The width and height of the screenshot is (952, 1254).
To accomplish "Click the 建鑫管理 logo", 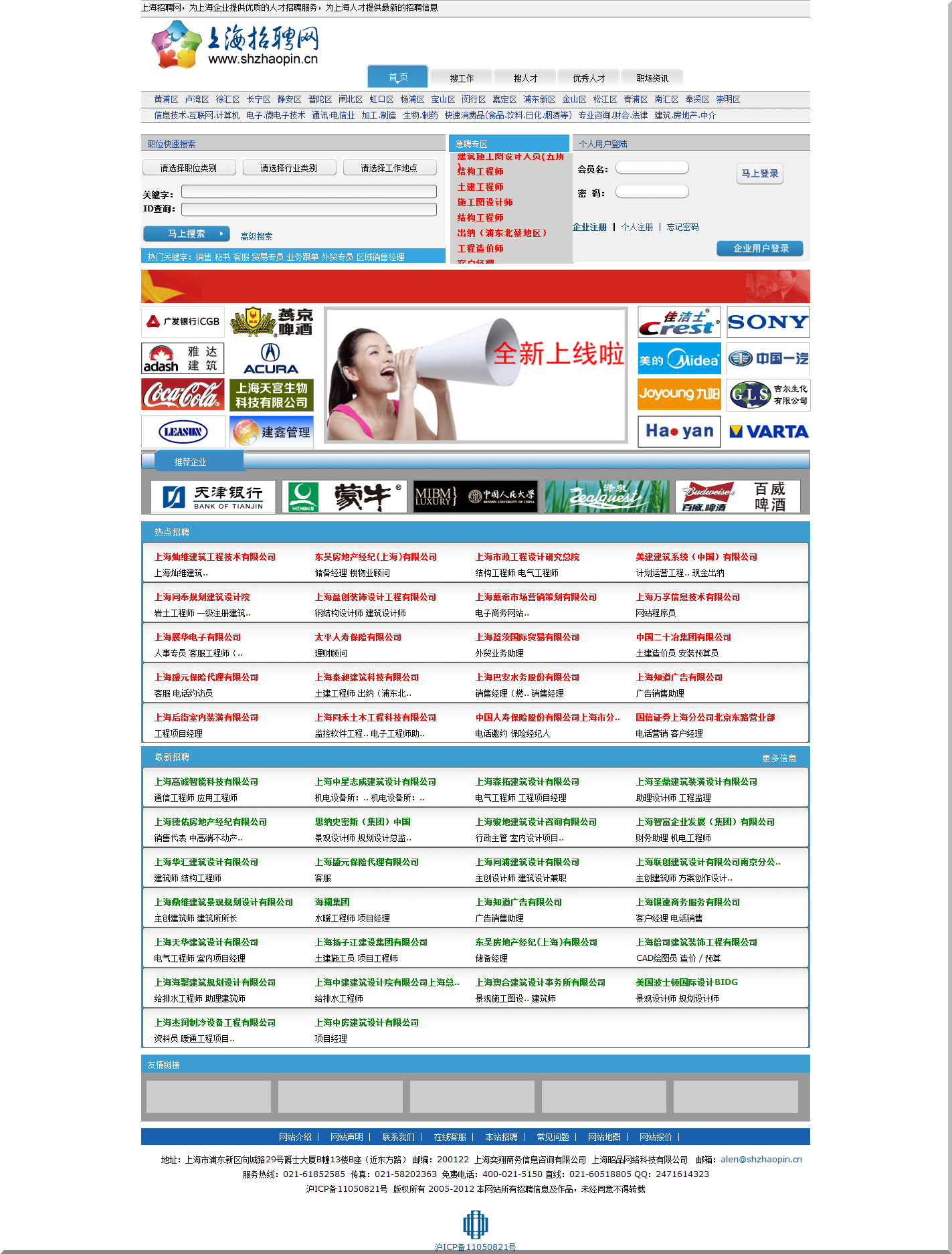I will click(271, 432).
